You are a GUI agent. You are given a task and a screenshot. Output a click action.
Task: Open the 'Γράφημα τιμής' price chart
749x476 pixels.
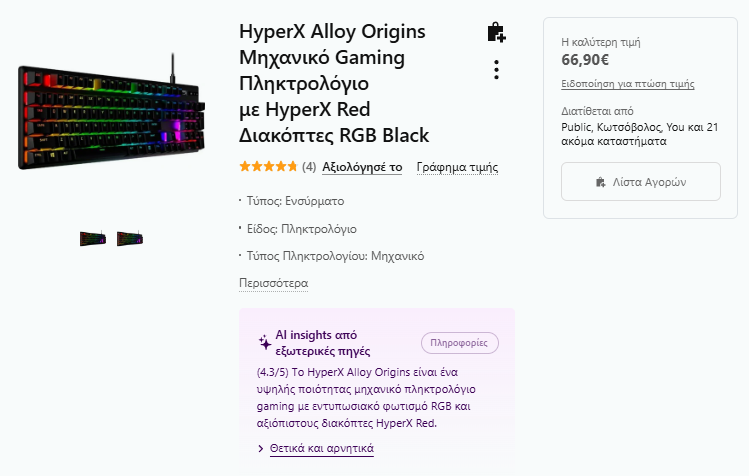457,167
